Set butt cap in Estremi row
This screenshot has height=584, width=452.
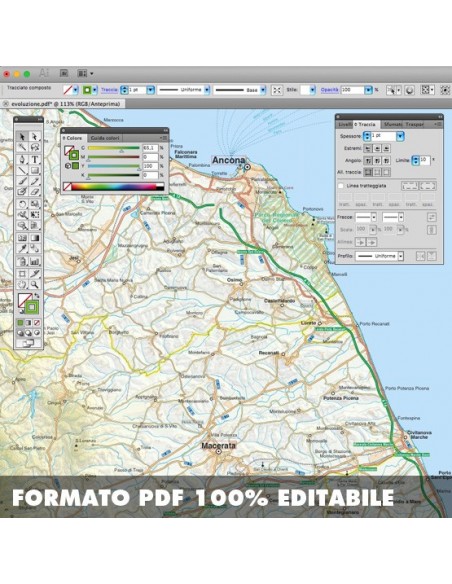click(x=368, y=149)
